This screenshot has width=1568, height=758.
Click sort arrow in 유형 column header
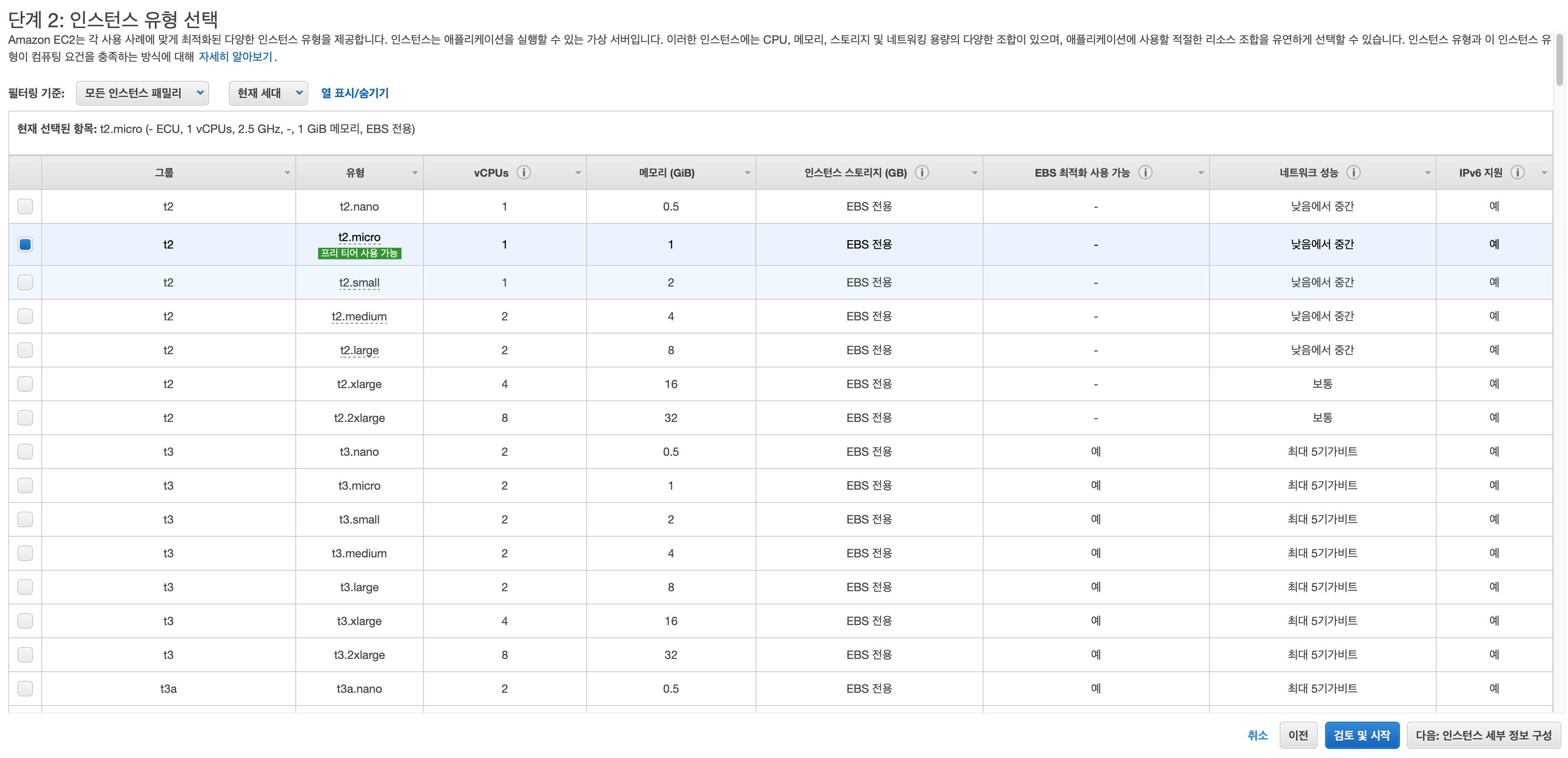(x=415, y=173)
